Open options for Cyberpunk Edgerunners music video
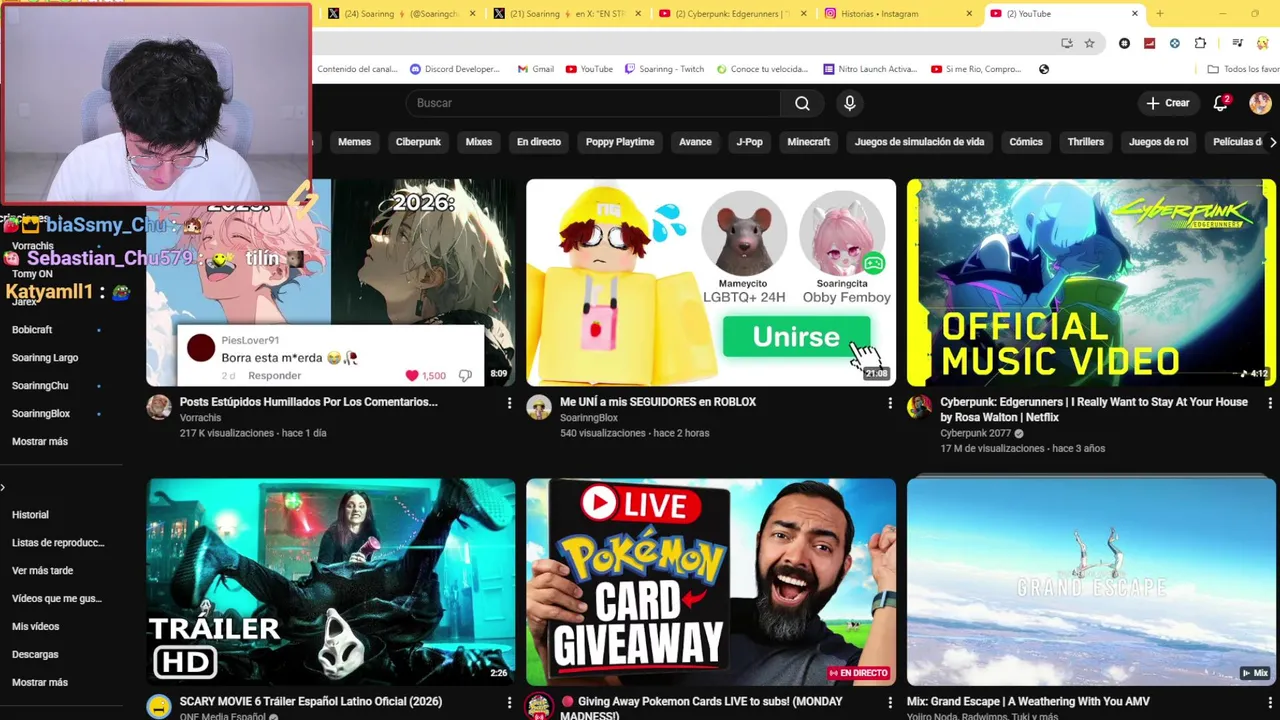This screenshot has height=720, width=1280. [1270, 403]
